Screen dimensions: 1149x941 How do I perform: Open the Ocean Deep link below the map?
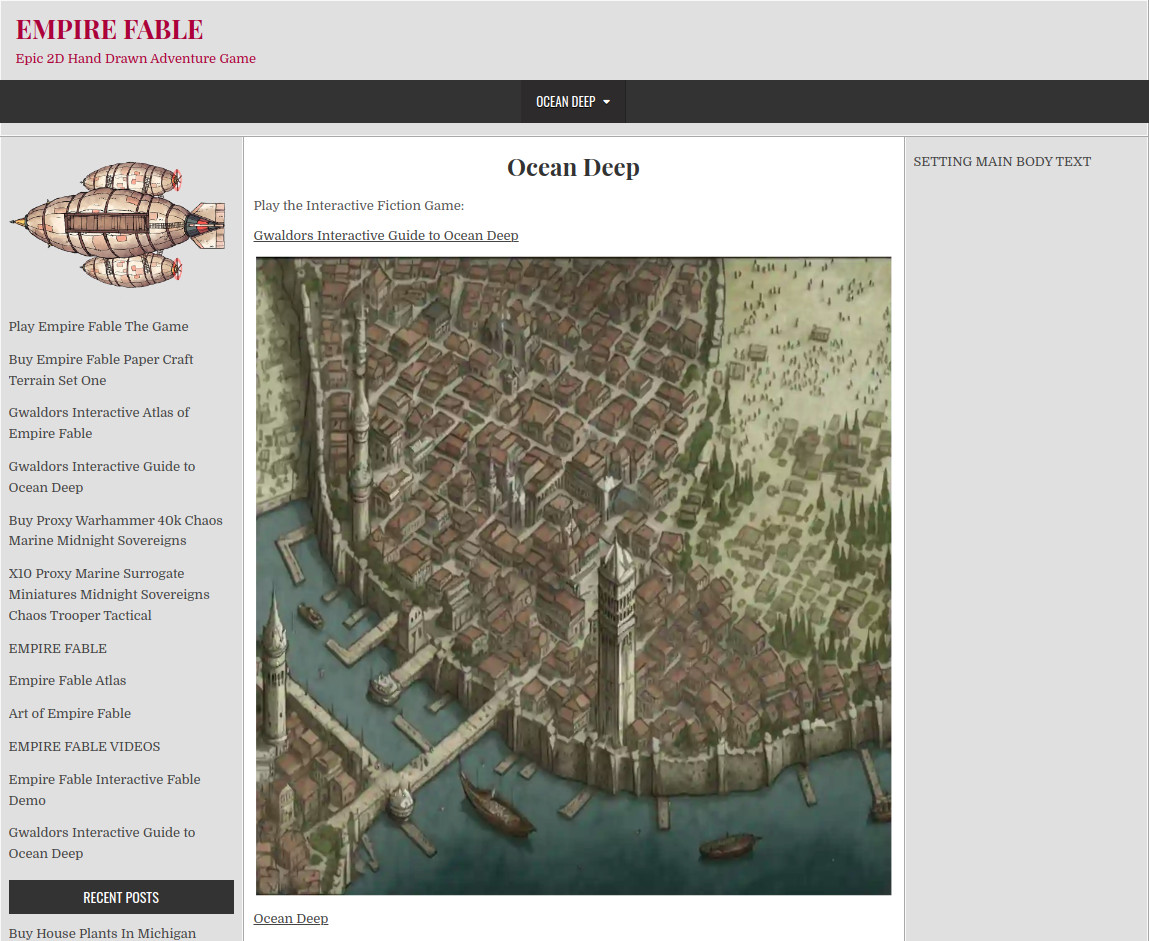290,918
